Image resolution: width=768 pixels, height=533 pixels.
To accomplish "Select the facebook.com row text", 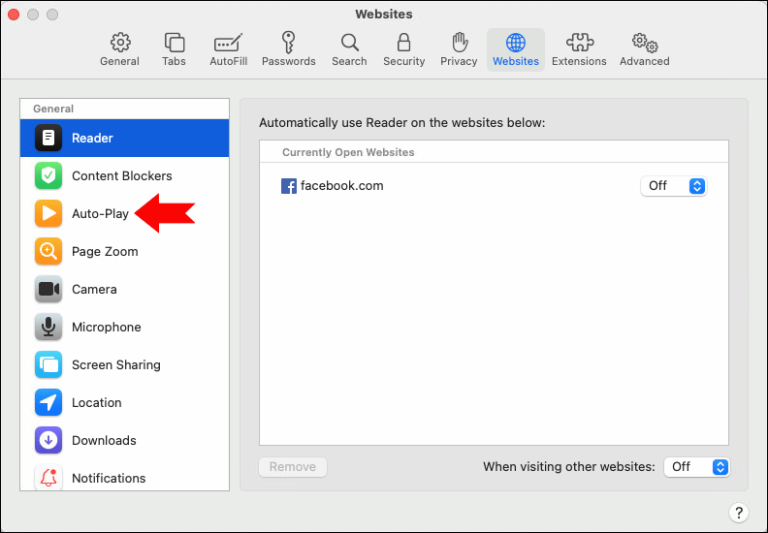I will [x=341, y=186].
